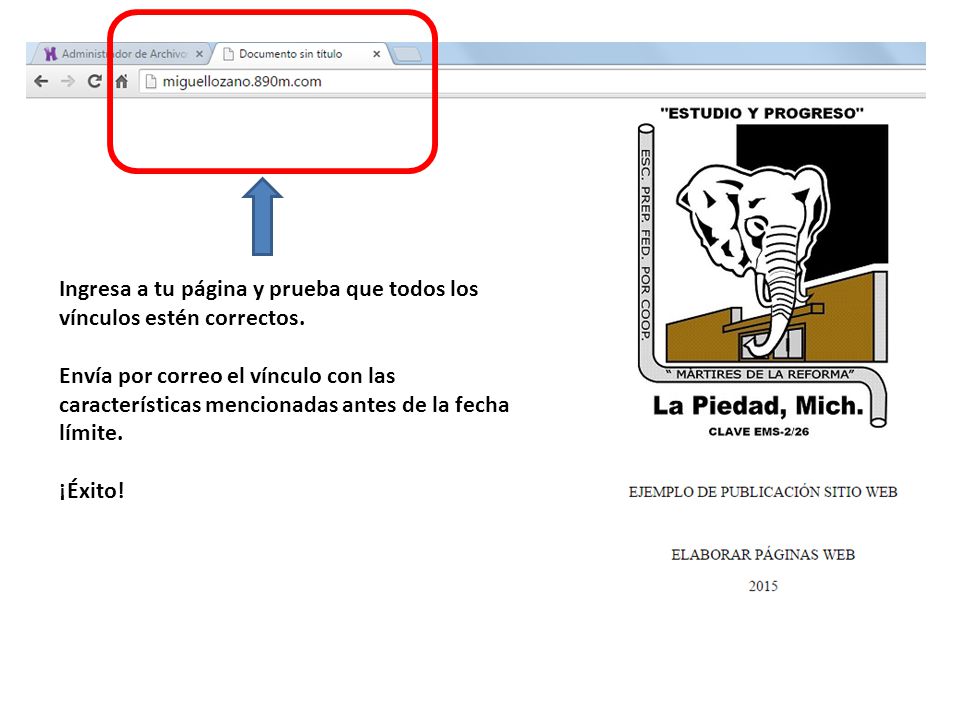Click the "CLAVE EMS-2/26" text
The width and height of the screenshot is (960, 720).
(x=759, y=432)
